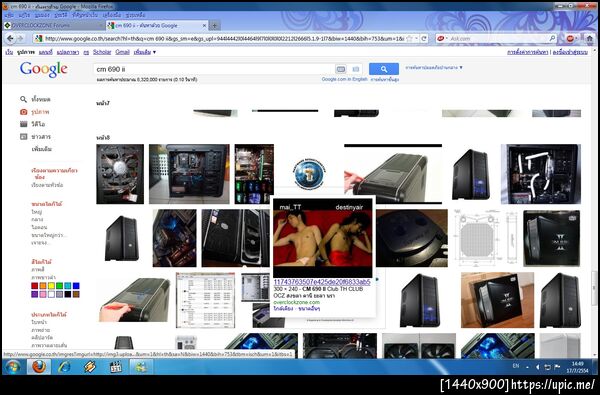Open Scholar in Google top navigation

102,52
